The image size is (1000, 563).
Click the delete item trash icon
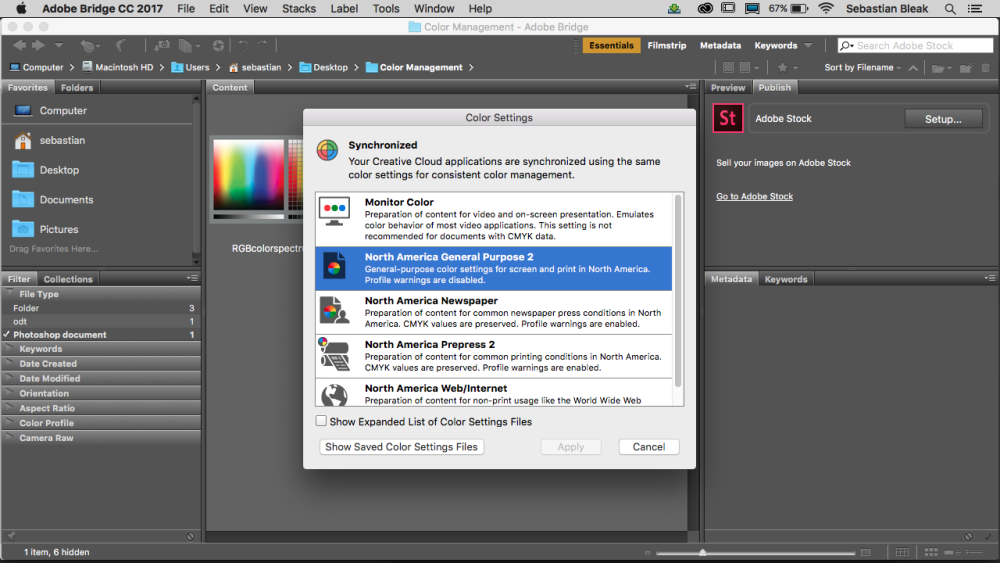pyautogui.click(x=985, y=68)
